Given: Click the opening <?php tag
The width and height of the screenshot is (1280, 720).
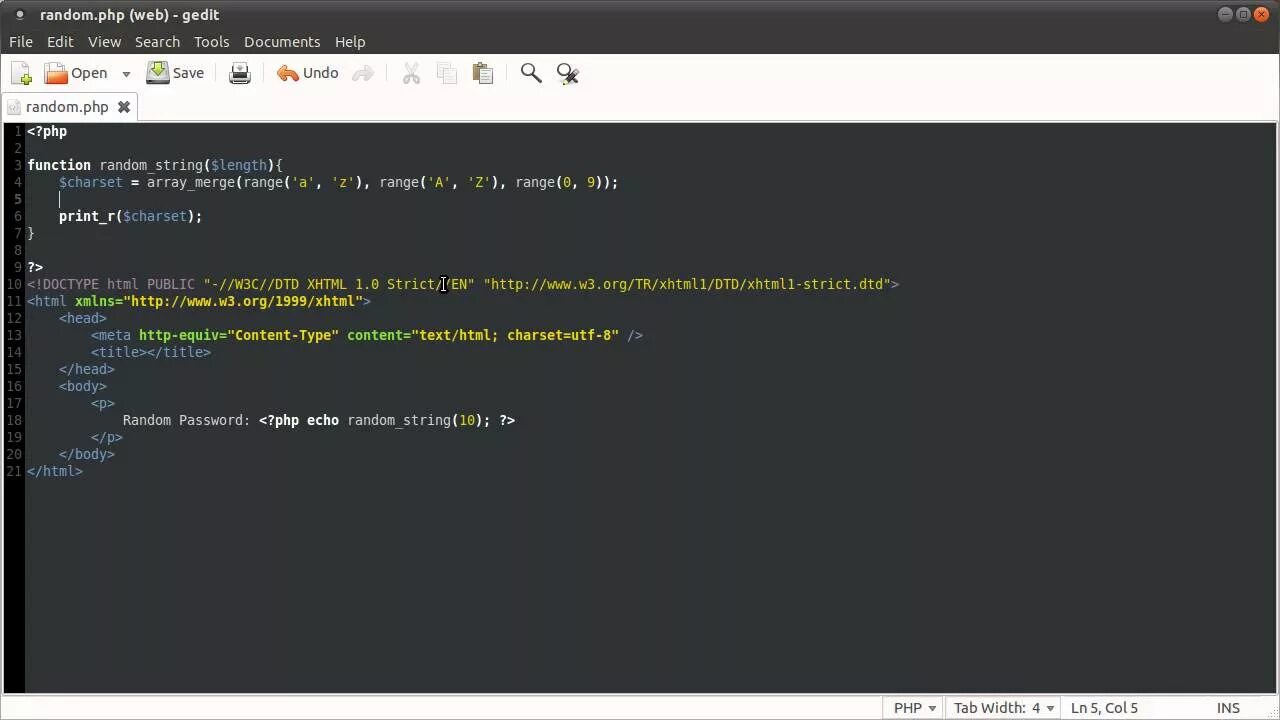Looking at the screenshot, I should point(47,131).
